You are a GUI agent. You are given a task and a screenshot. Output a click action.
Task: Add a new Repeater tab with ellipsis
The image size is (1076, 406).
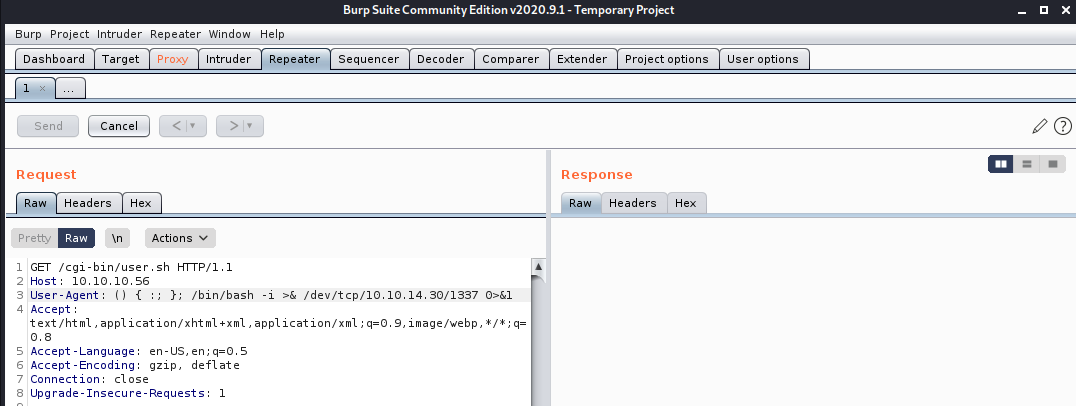[x=70, y=88]
